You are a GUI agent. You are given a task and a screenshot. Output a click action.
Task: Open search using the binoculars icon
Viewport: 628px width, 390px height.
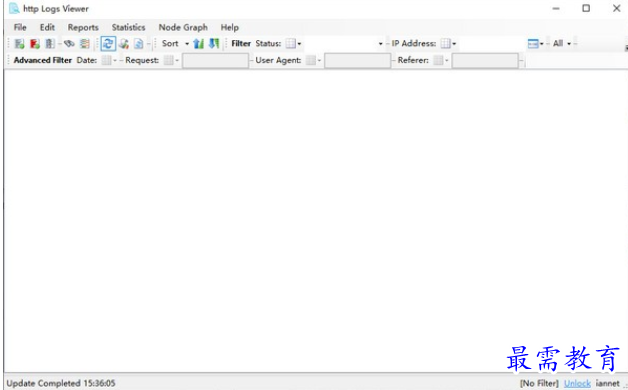click(x=69, y=43)
